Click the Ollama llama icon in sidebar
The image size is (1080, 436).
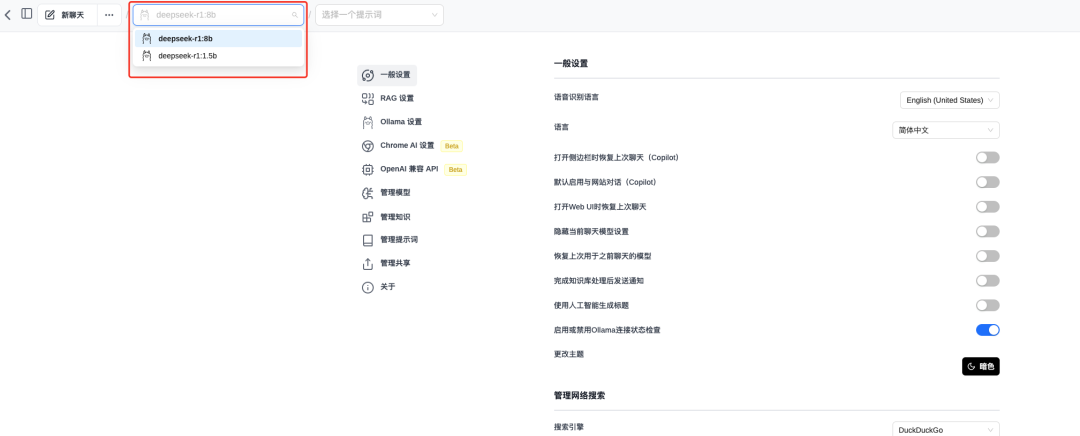coord(368,122)
